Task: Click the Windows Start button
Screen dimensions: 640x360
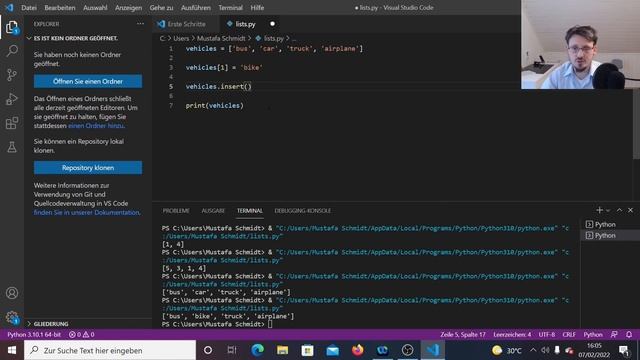Action: [x=12, y=350]
